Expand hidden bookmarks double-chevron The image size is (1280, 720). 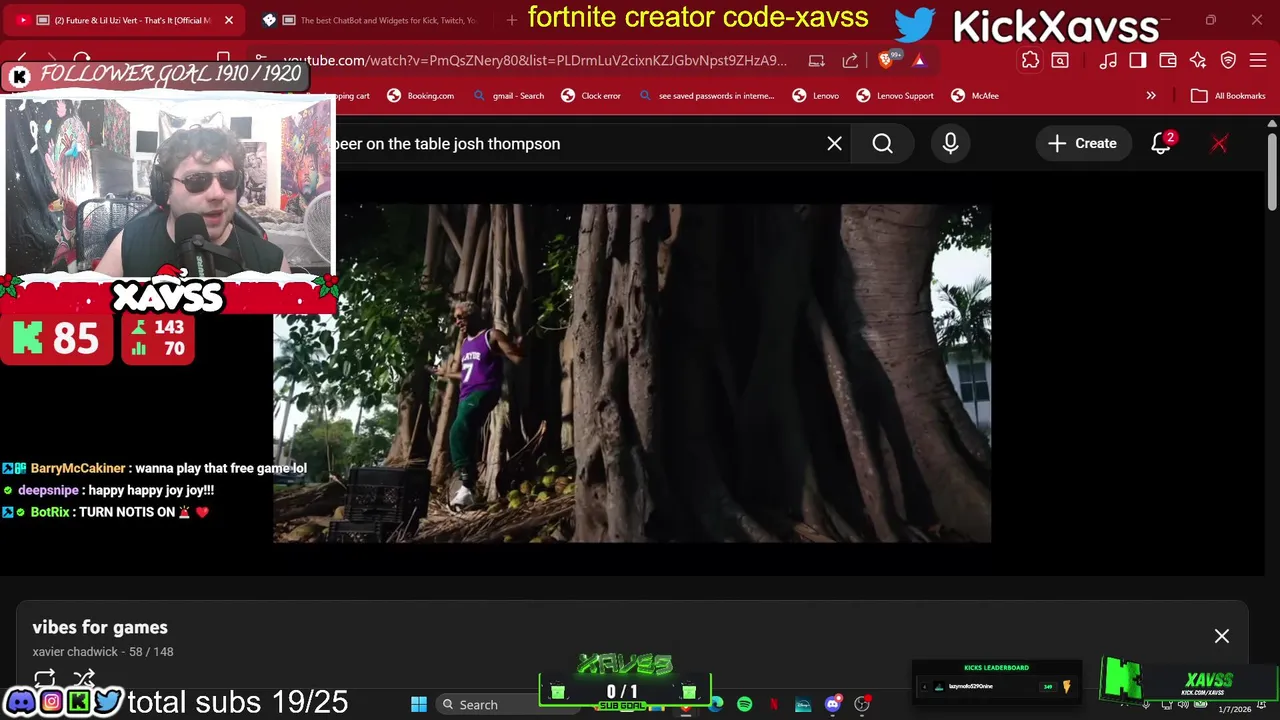(x=1151, y=96)
